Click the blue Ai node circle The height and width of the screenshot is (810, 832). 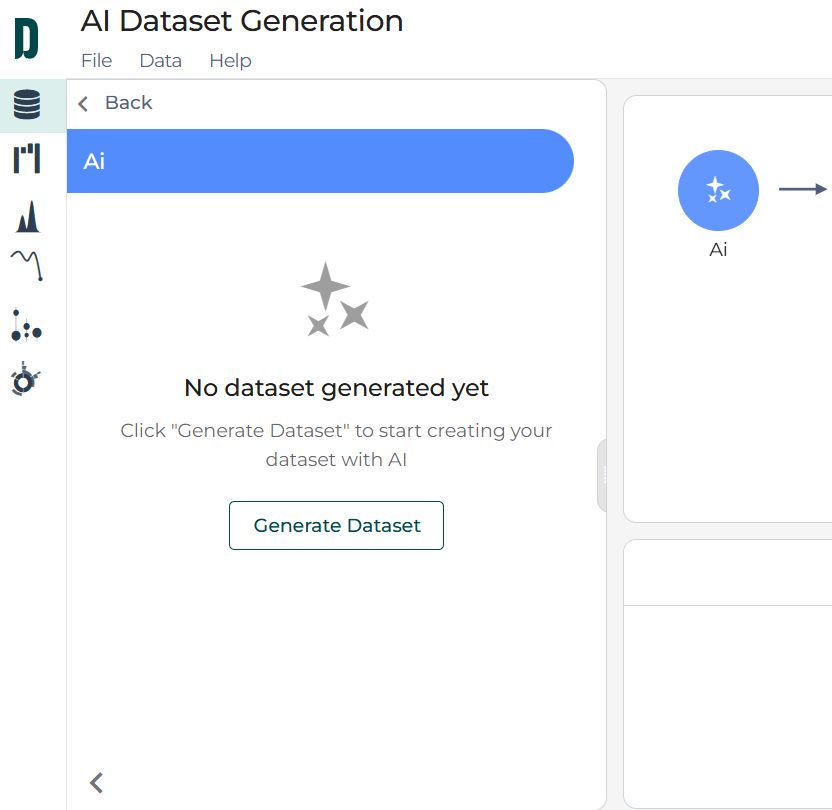[x=717, y=190]
